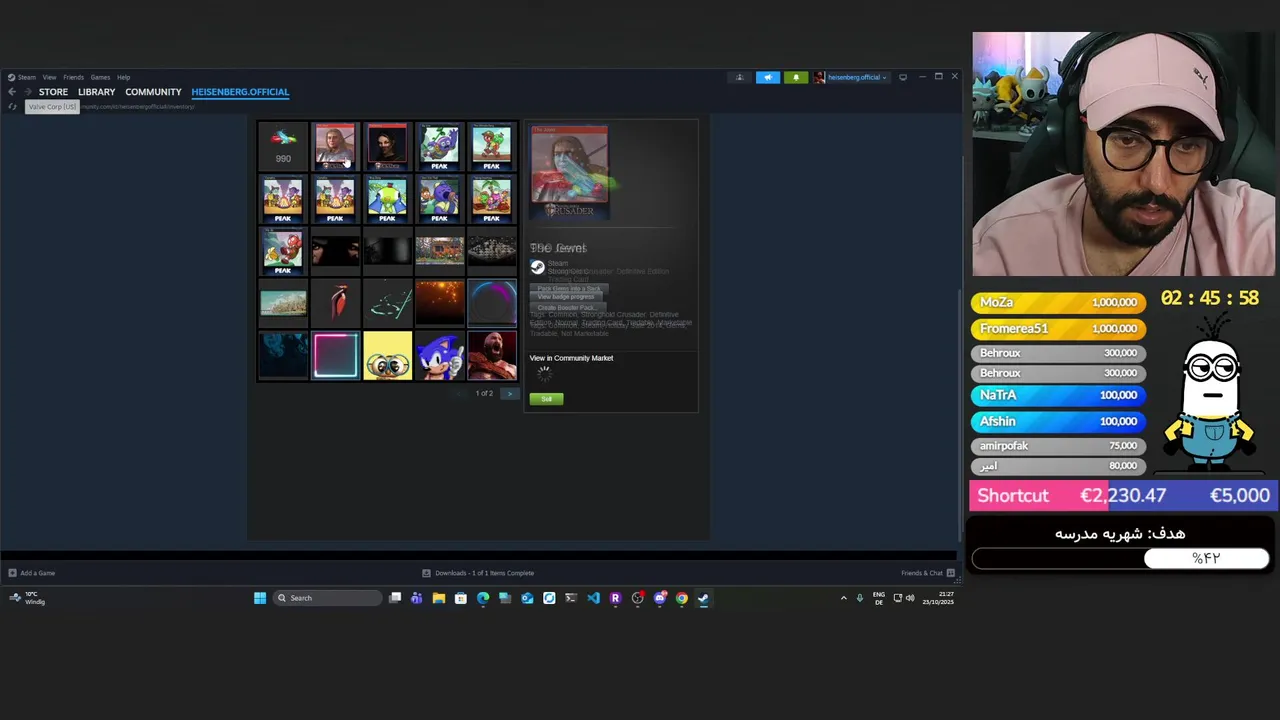This screenshot has height=720, width=1280.
Task: Select the neon pink square frame item
Action: (335, 356)
